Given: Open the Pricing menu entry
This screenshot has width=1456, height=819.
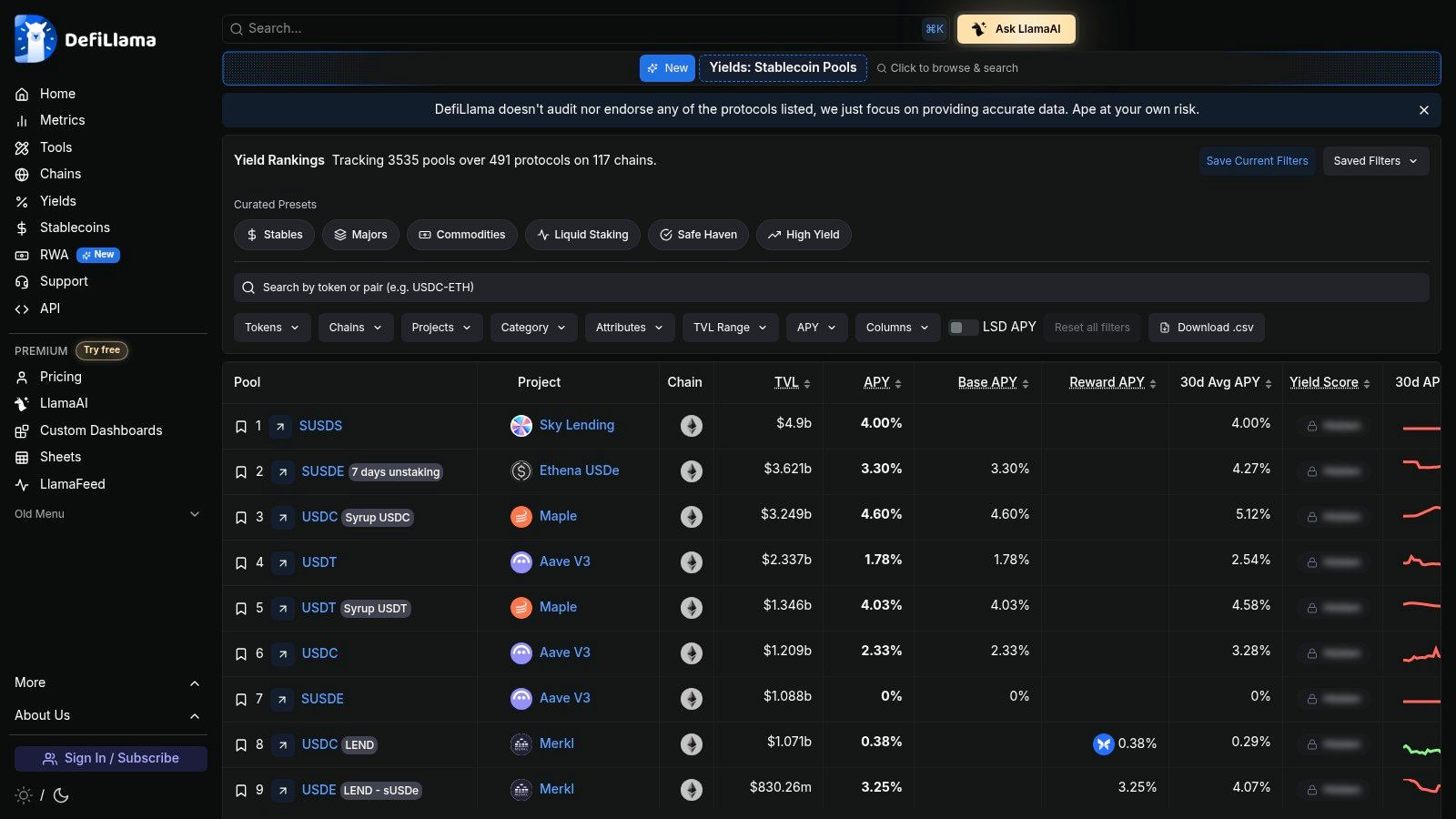Looking at the screenshot, I should point(60,377).
